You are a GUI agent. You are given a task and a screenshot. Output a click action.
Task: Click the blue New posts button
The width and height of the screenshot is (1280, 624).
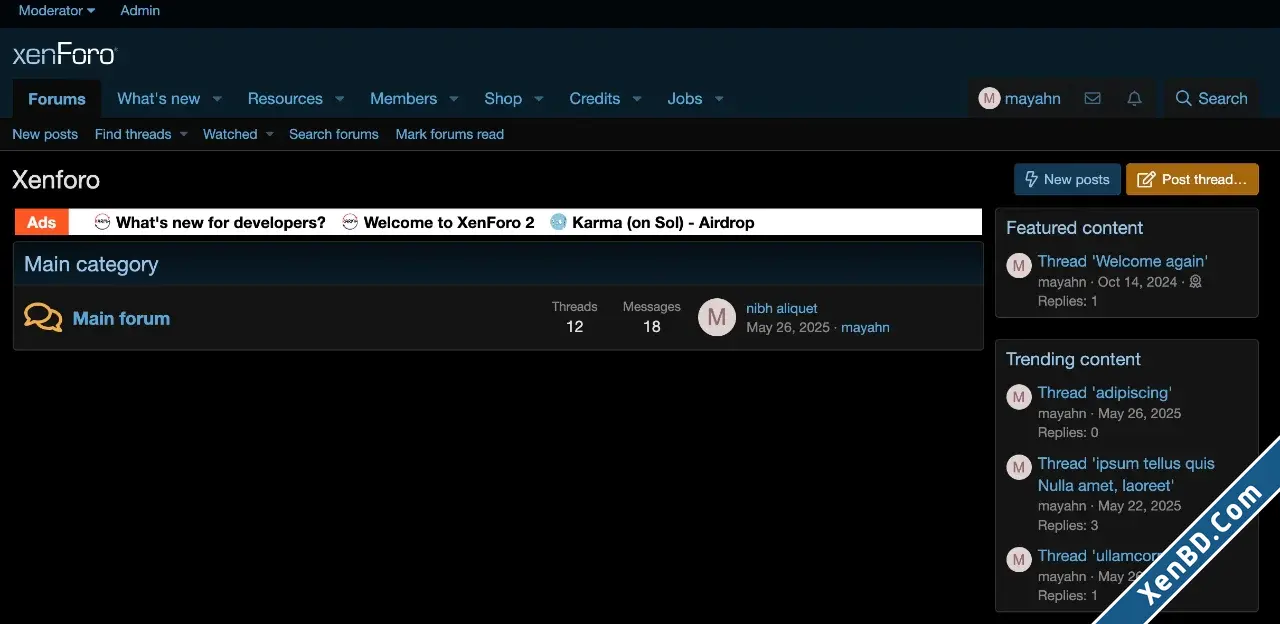click(1067, 179)
